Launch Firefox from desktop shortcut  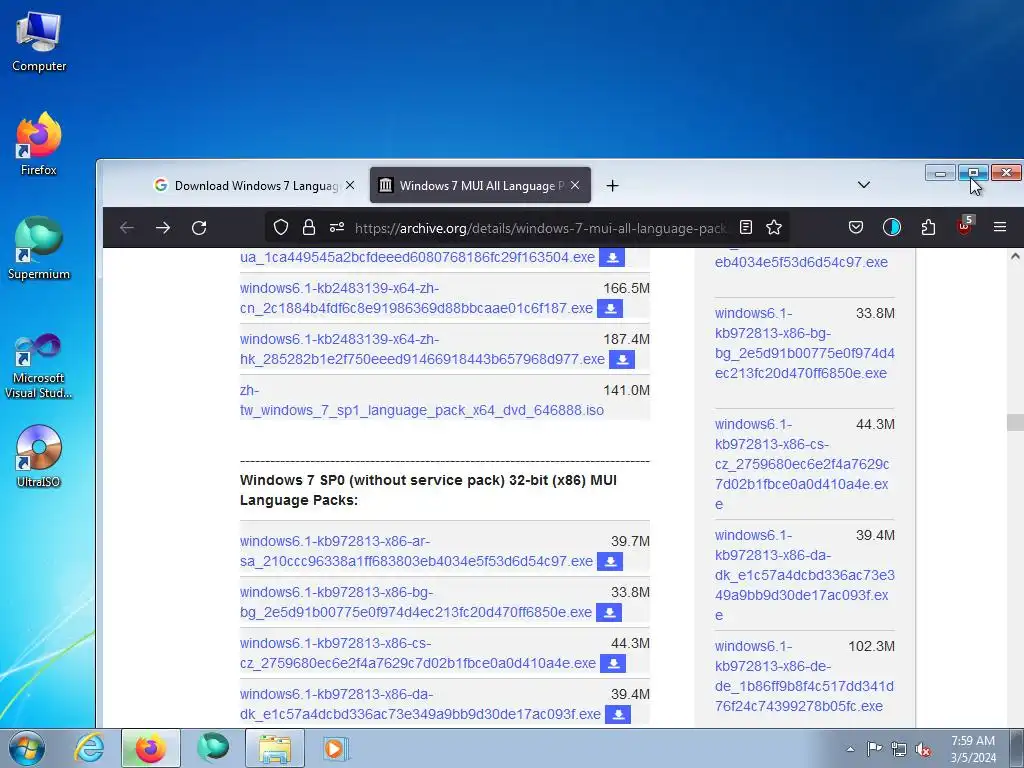pos(39,144)
